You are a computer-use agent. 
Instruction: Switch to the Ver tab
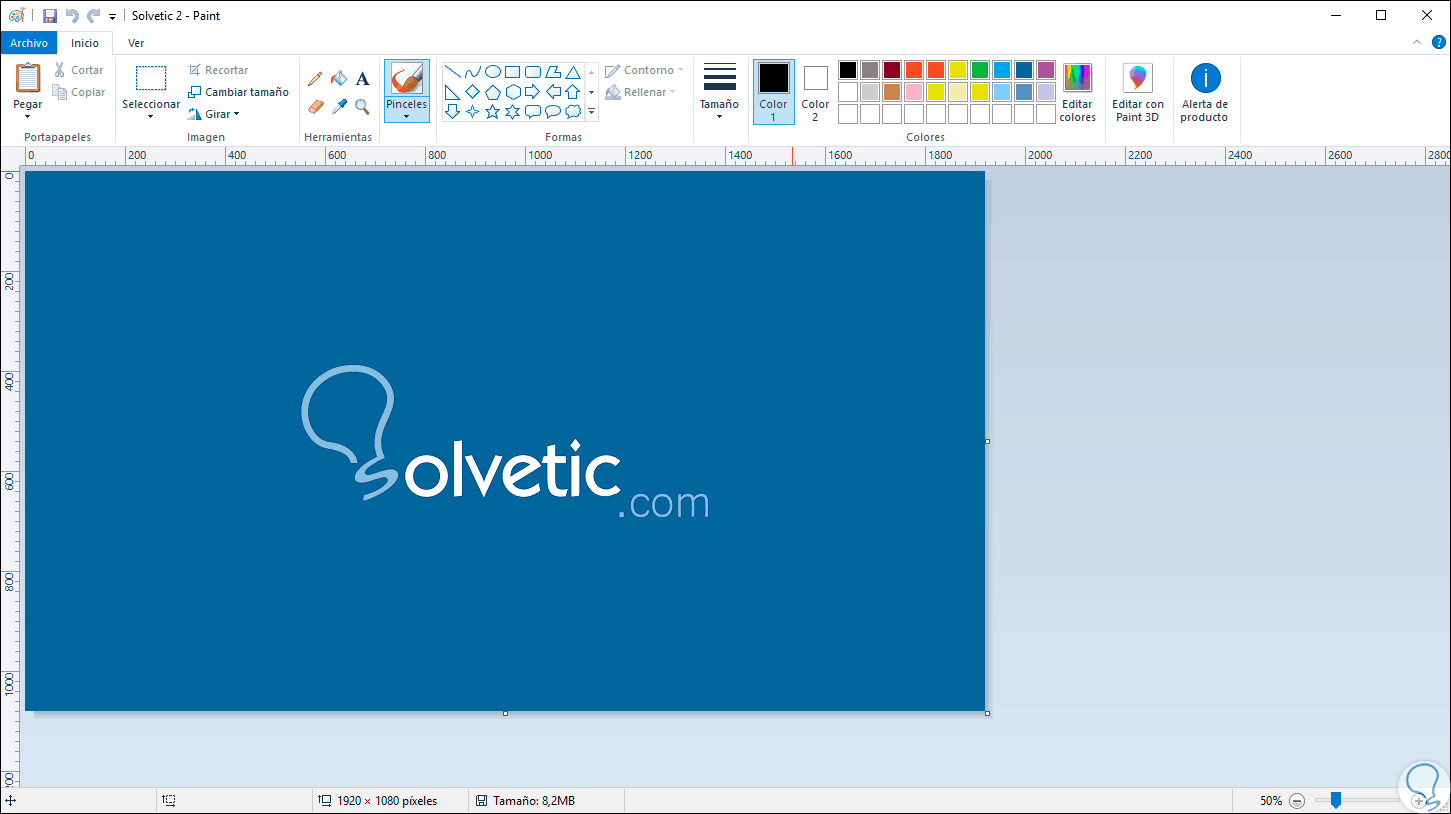(x=136, y=43)
